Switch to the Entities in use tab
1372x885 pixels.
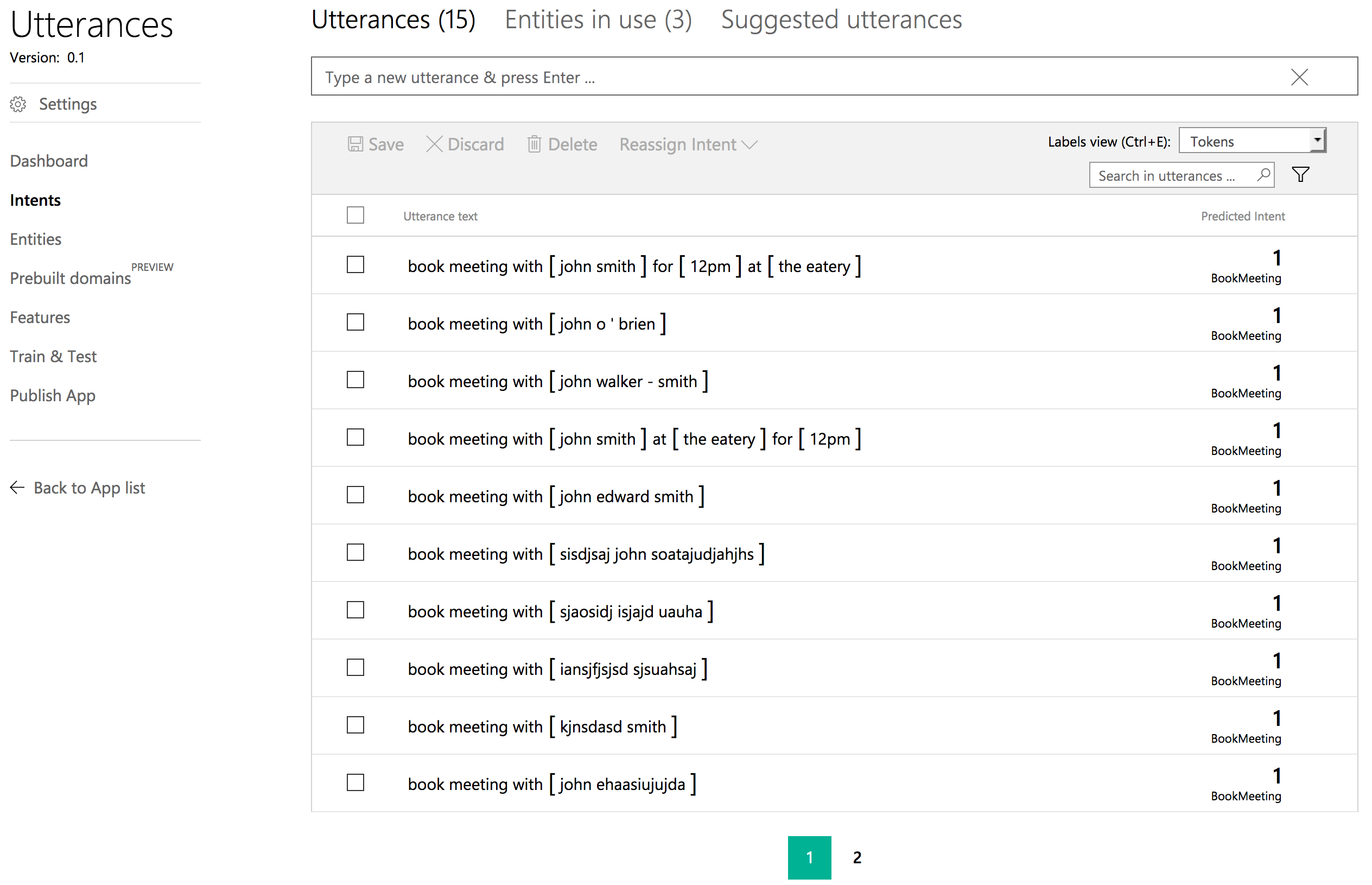598,19
